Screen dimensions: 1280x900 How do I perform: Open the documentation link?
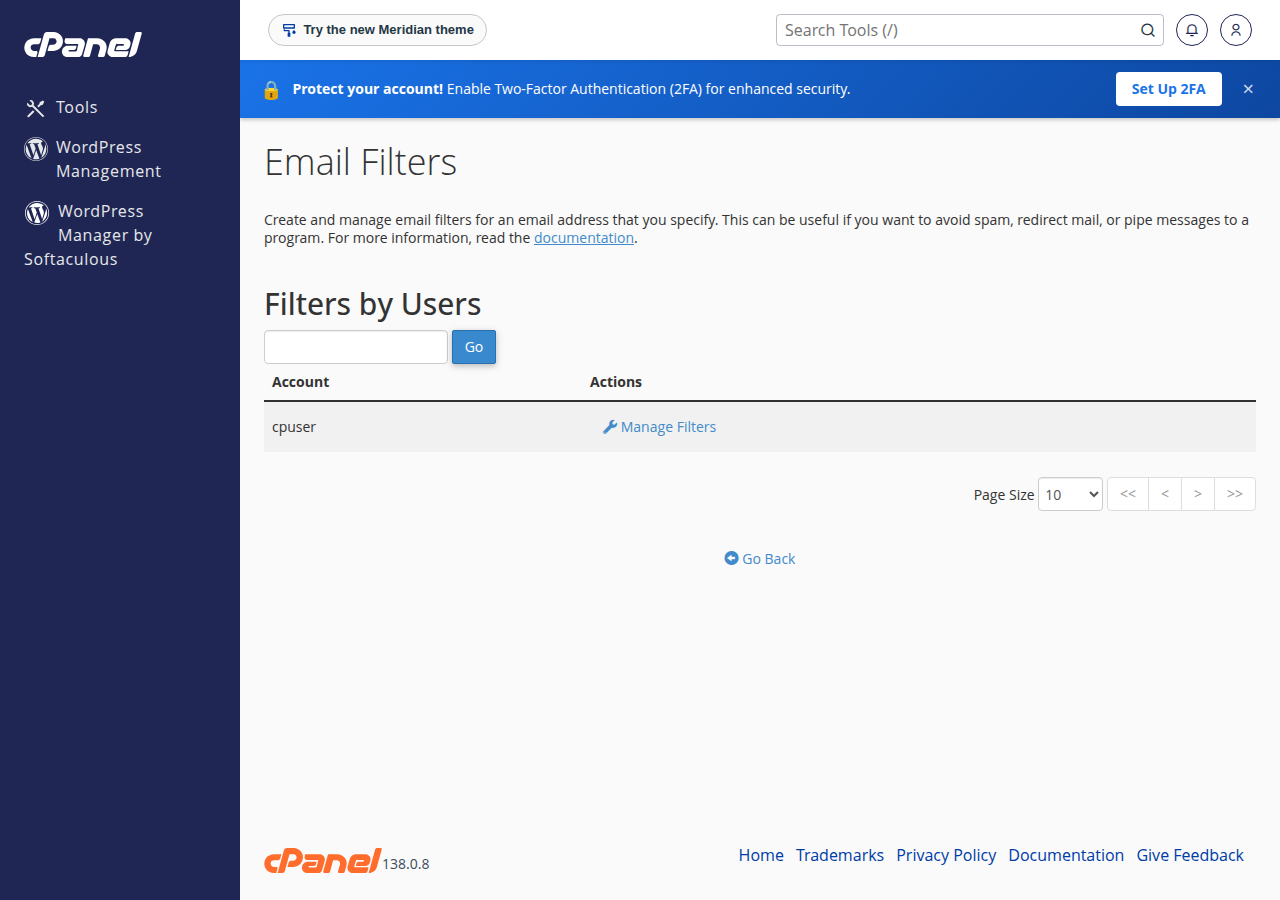pyautogui.click(x=584, y=238)
